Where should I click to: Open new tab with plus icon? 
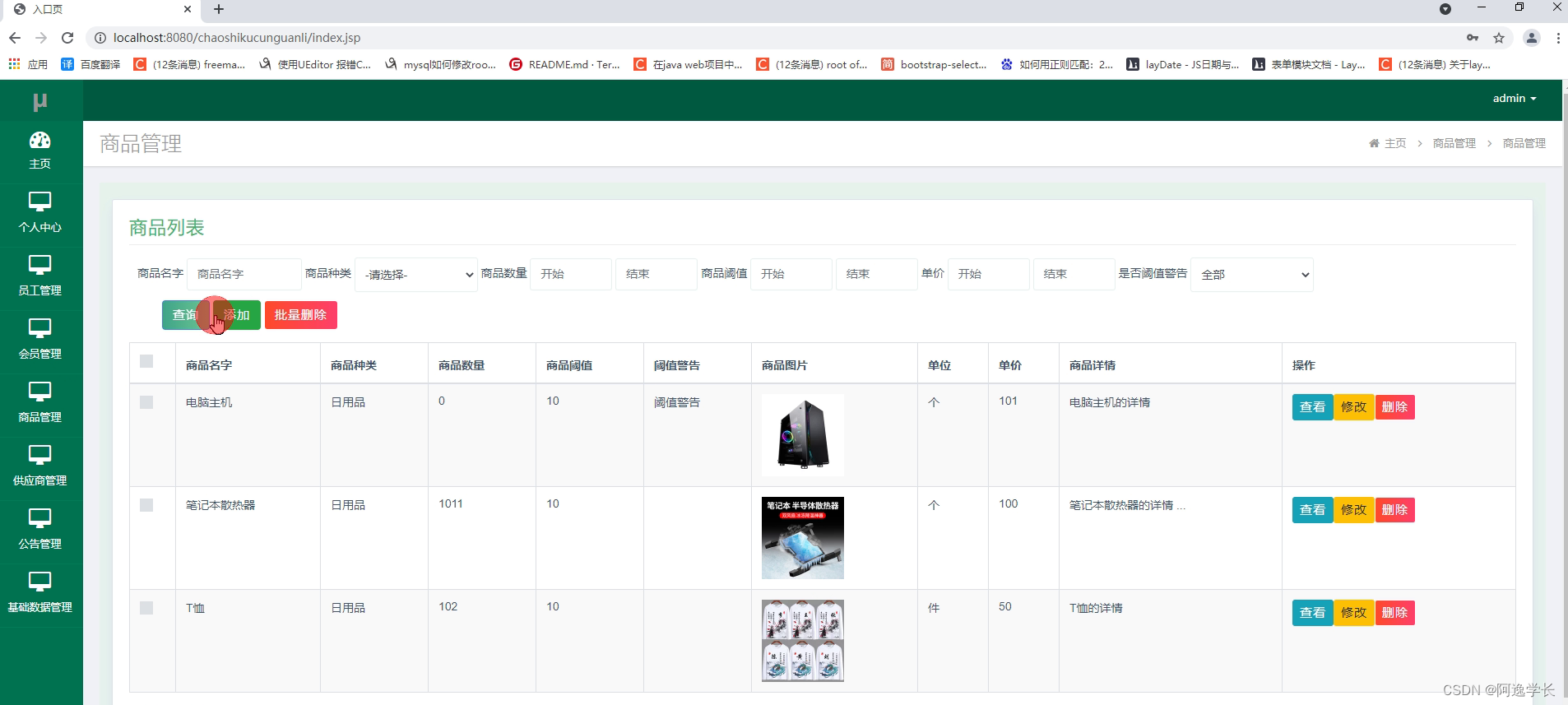(x=218, y=9)
